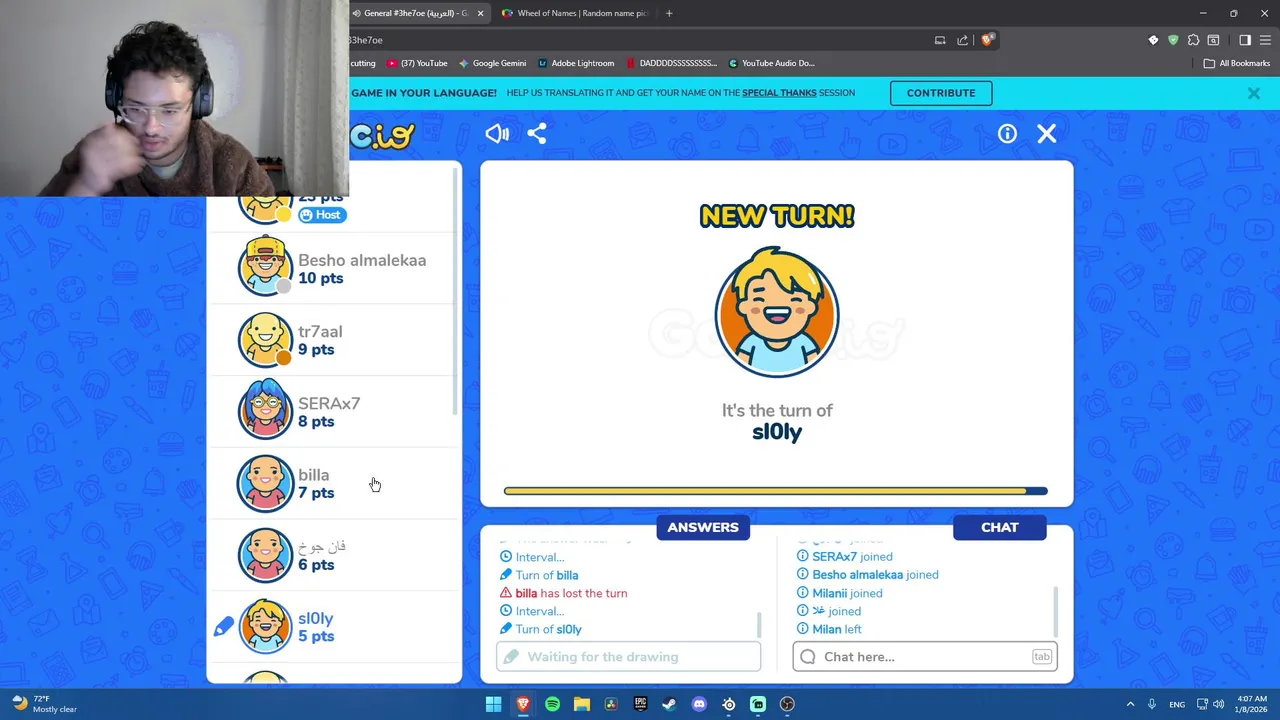Click the turn countdown progress bar
Screen dimensions: 1280x720
tap(776, 491)
